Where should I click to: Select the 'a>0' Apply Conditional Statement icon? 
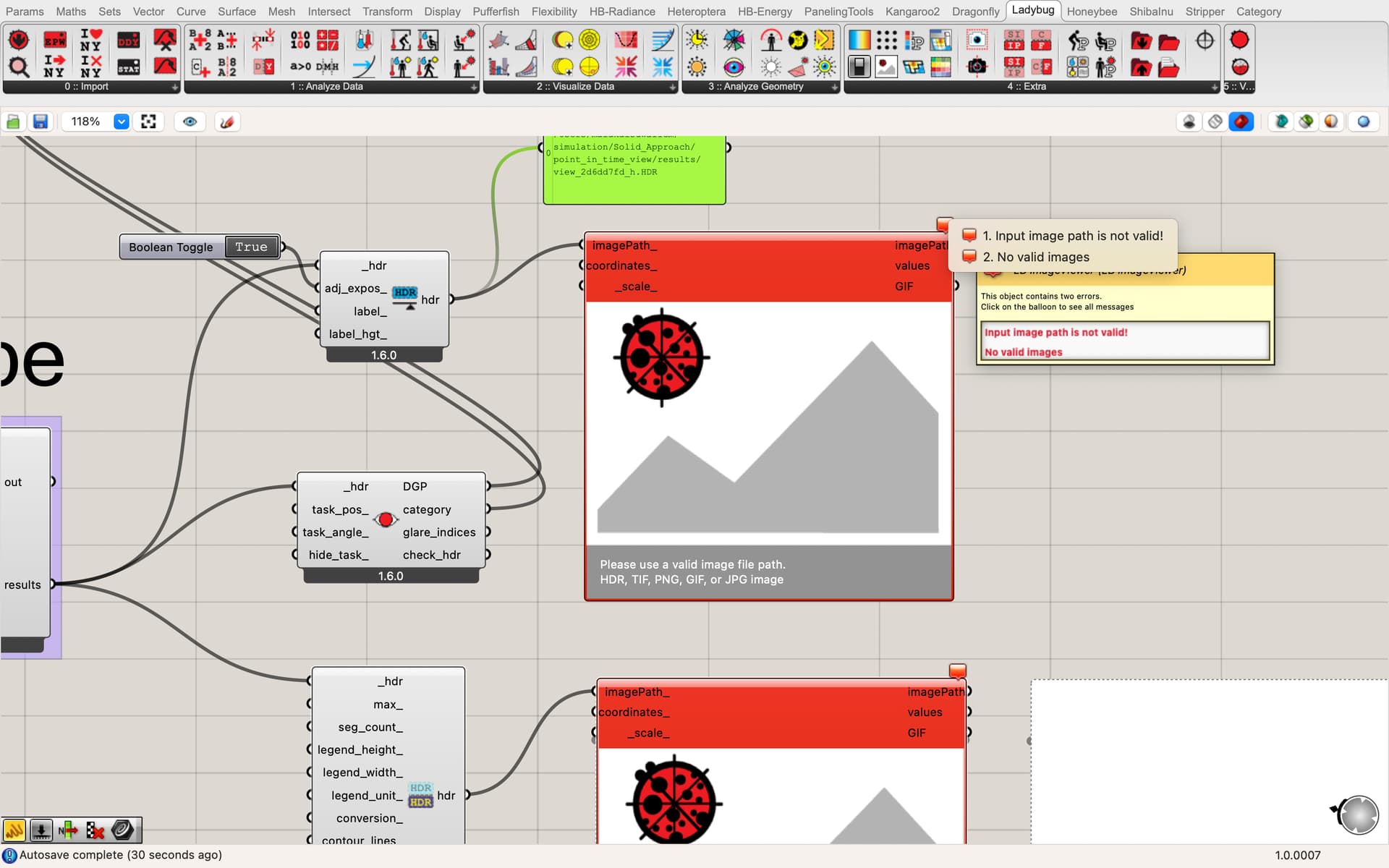pos(300,67)
